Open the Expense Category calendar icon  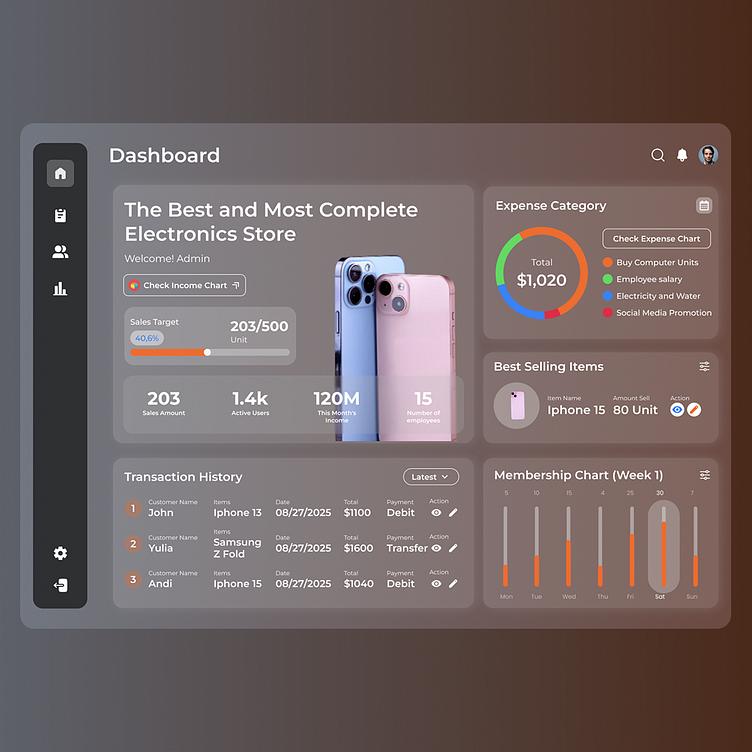(704, 206)
